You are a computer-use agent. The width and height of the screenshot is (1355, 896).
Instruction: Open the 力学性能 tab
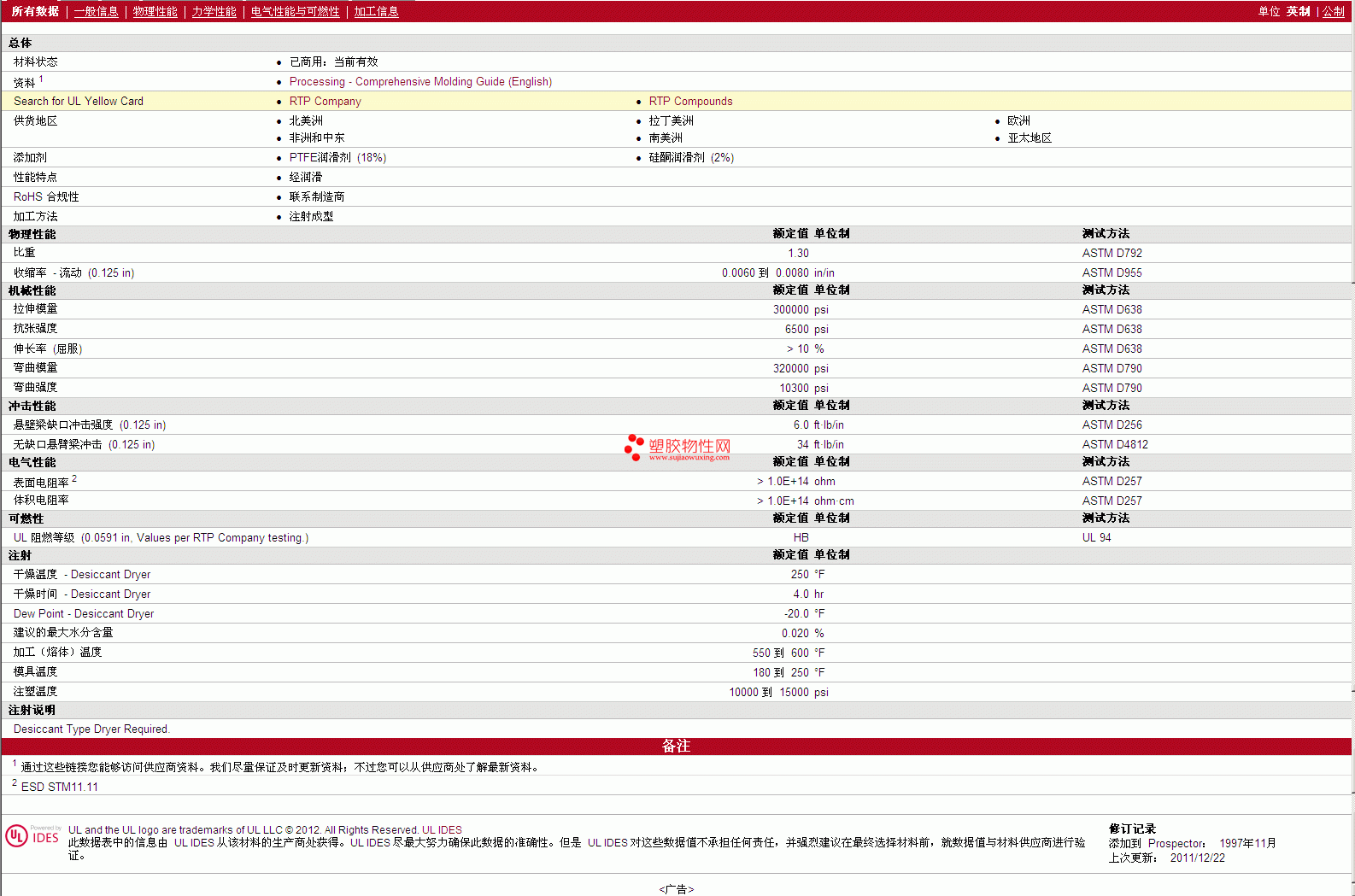pyautogui.click(x=214, y=12)
